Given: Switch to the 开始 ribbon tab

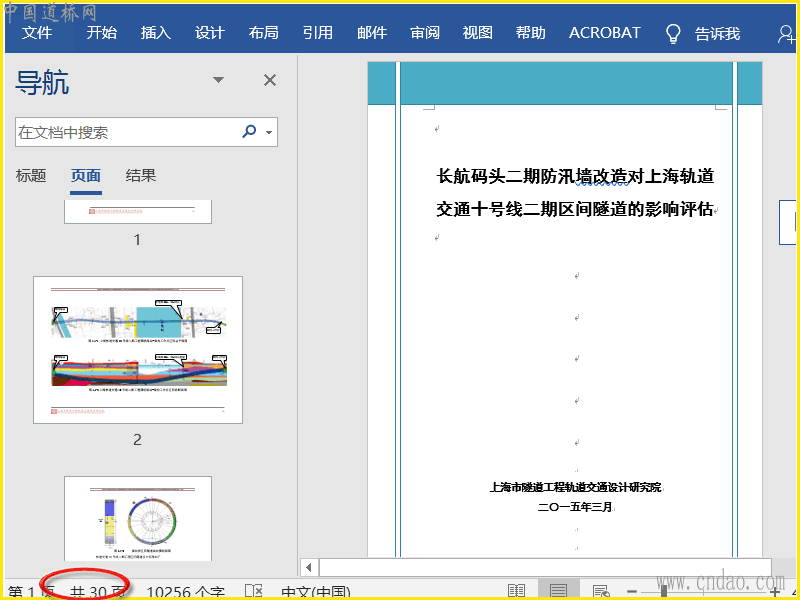Looking at the screenshot, I should 102,33.
